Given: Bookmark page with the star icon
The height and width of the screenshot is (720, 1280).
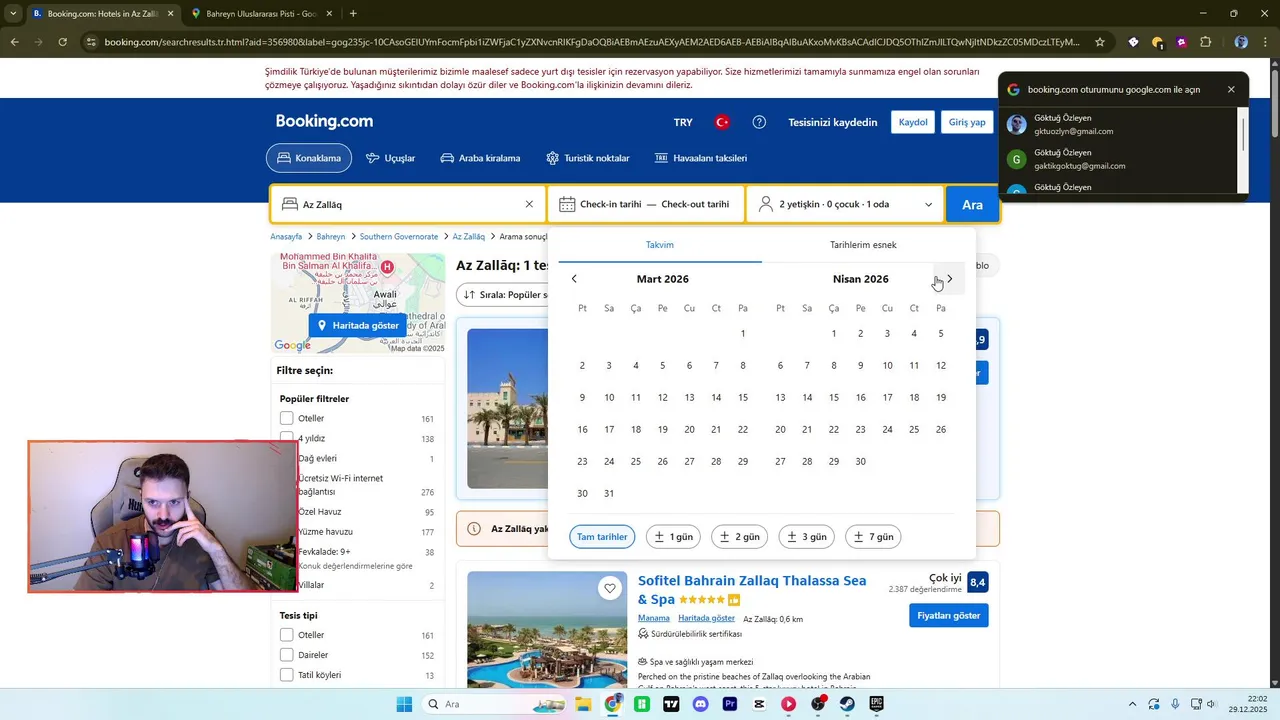Looking at the screenshot, I should tap(1100, 42).
